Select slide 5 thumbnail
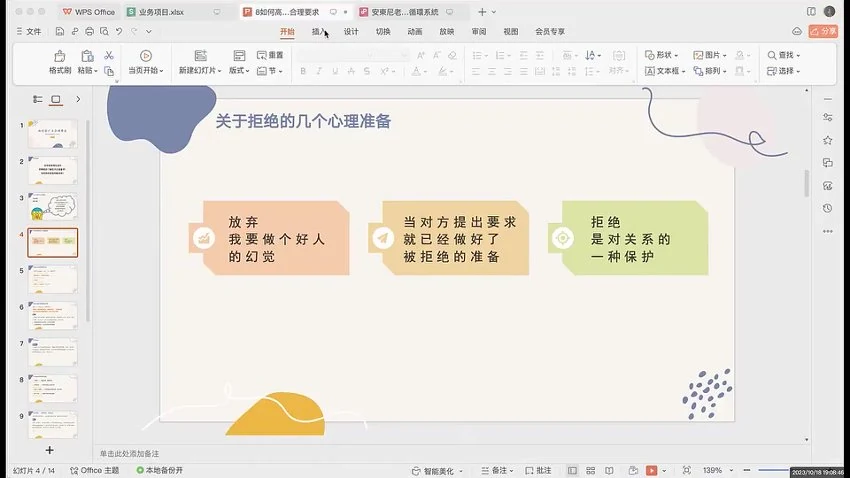The width and height of the screenshot is (850, 478). point(53,279)
